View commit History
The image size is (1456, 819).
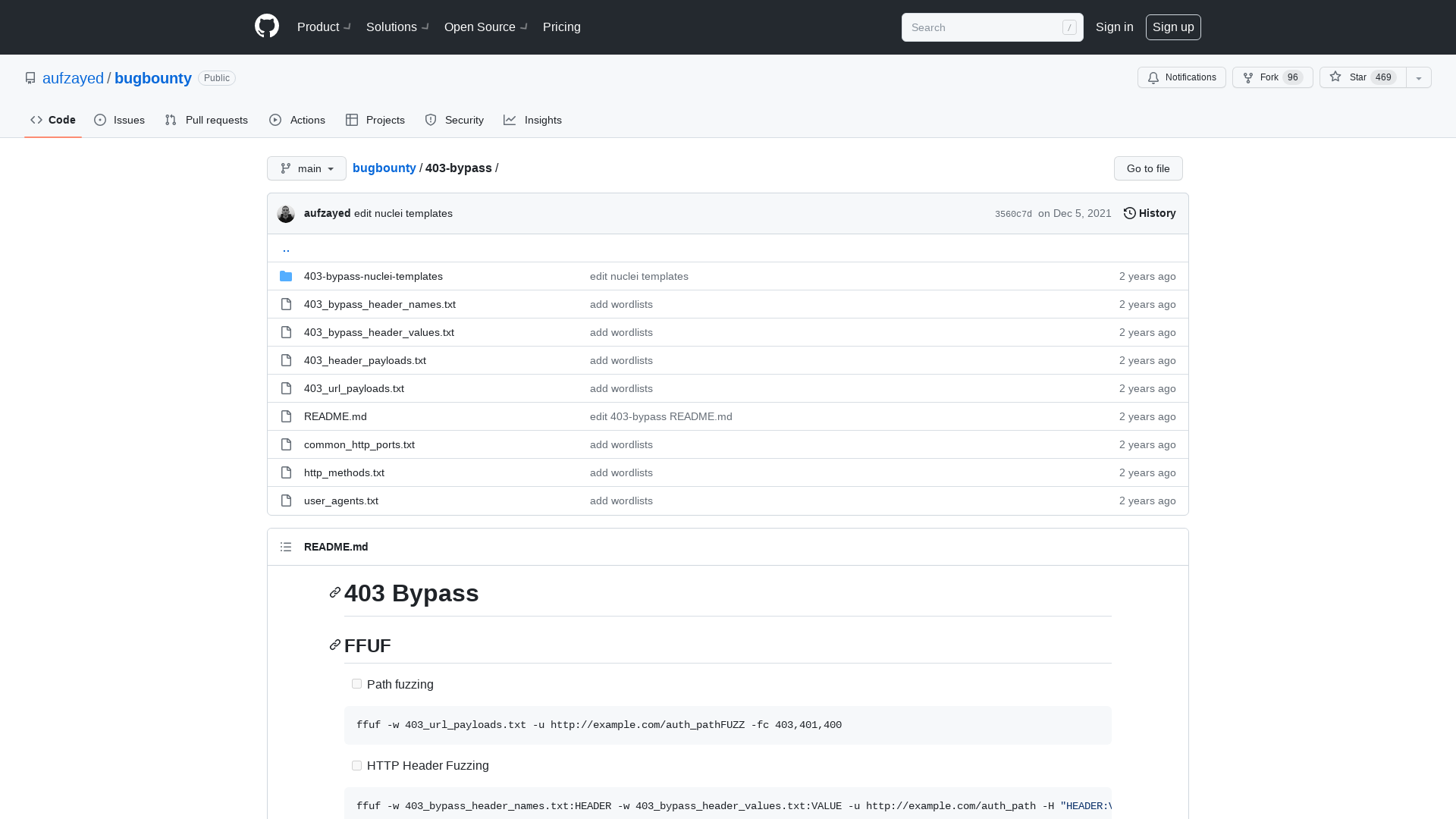click(x=1150, y=214)
